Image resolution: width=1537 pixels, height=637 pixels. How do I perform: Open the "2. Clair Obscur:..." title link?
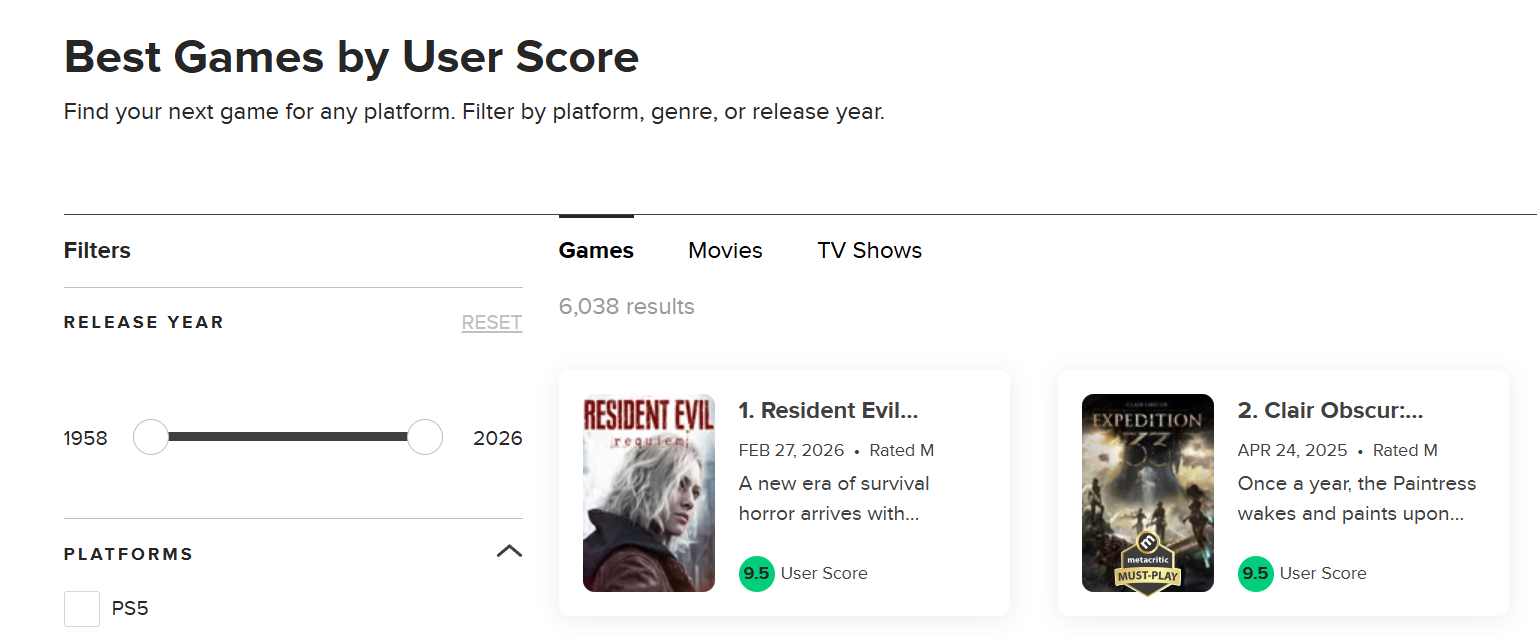[x=1330, y=411]
